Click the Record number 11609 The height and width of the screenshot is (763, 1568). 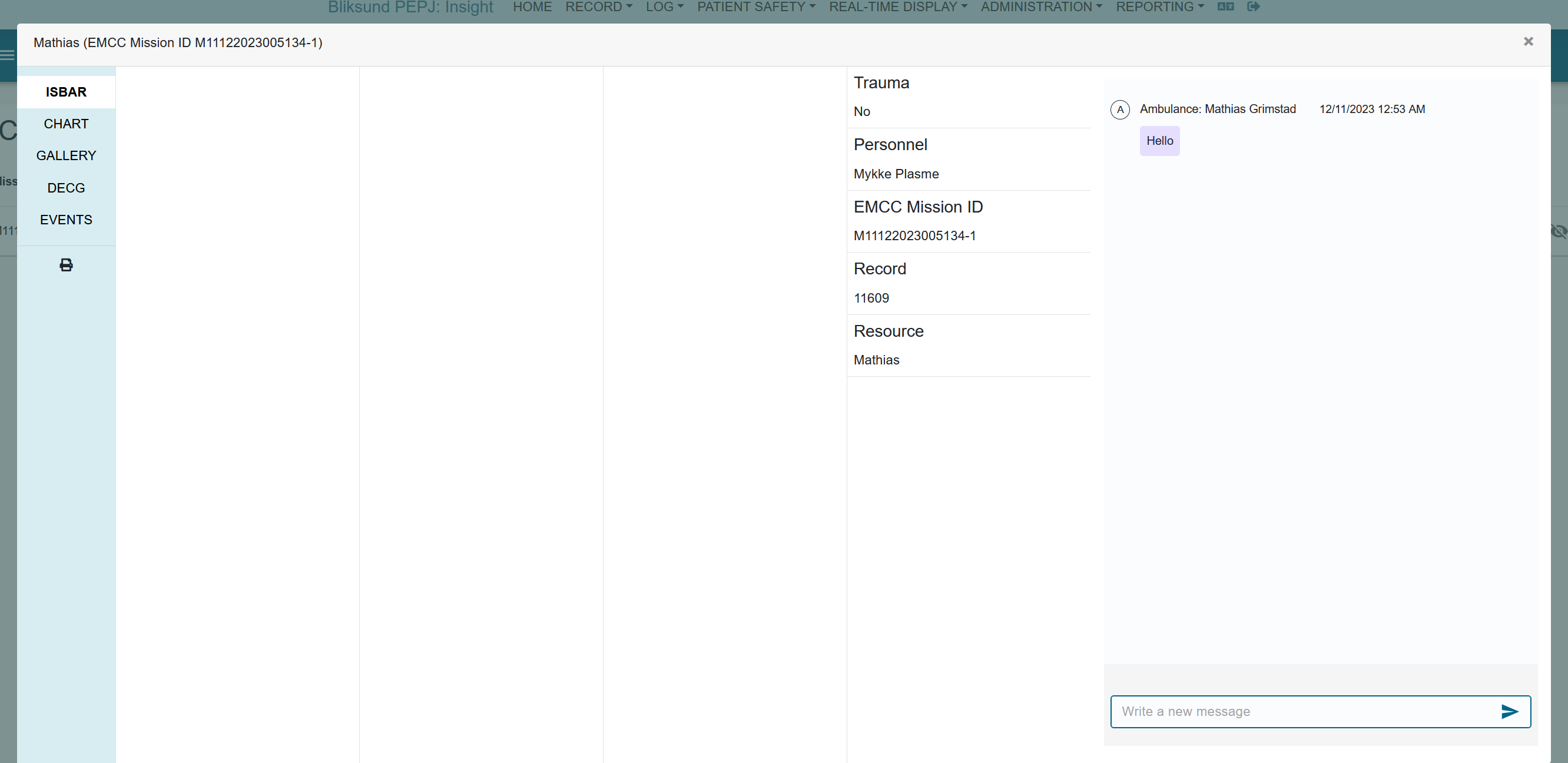coord(871,298)
